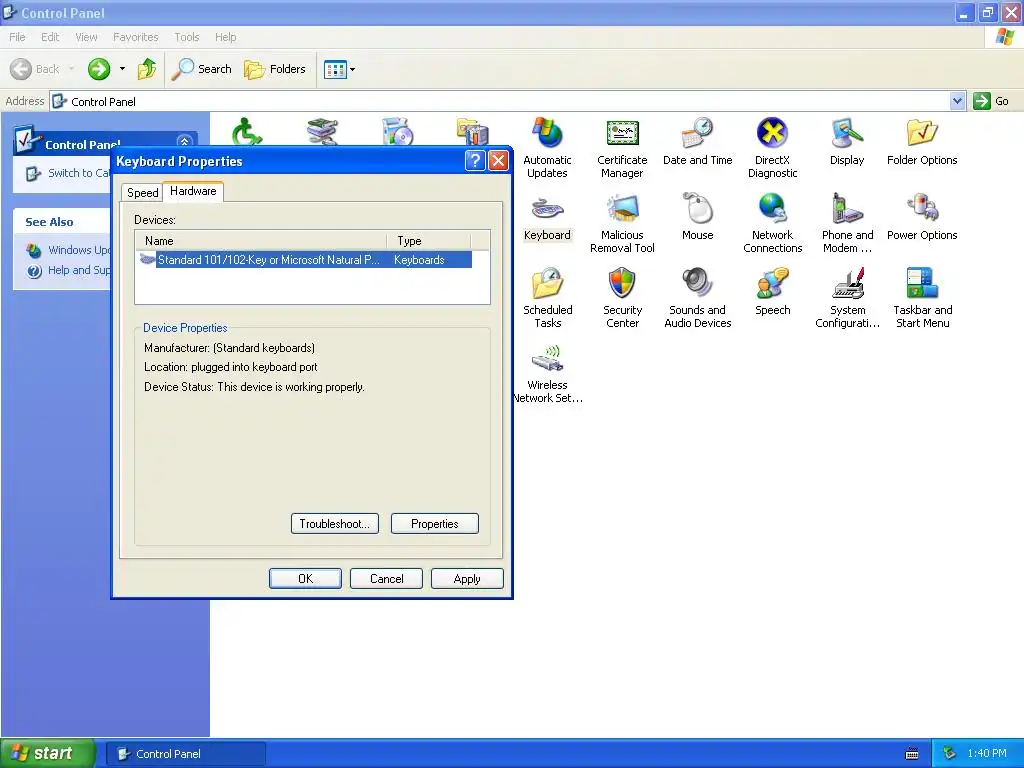Click the Name column header

tap(261, 240)
